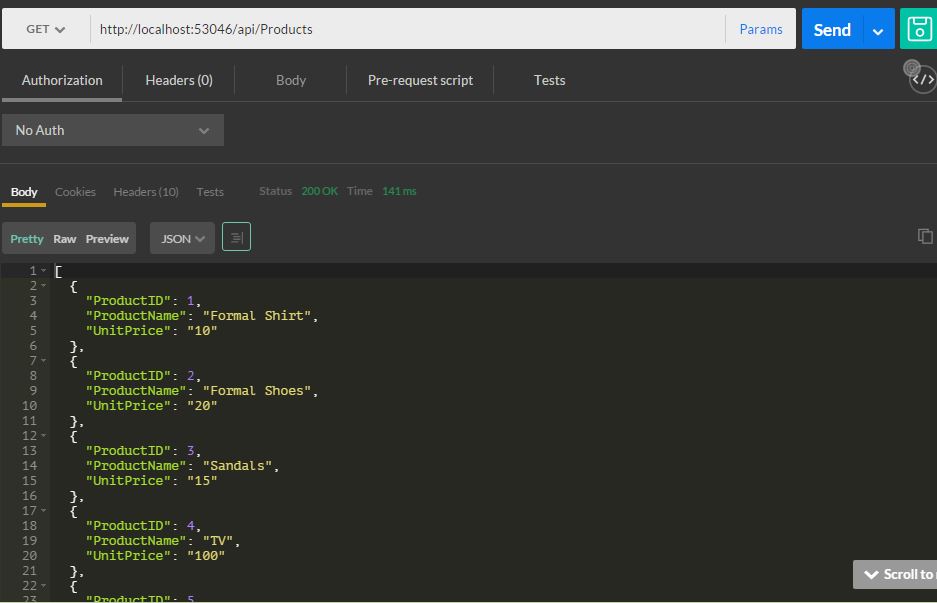Viewport: 937px width, 603px height.
Task: Click the Params button
Action: 761,29
